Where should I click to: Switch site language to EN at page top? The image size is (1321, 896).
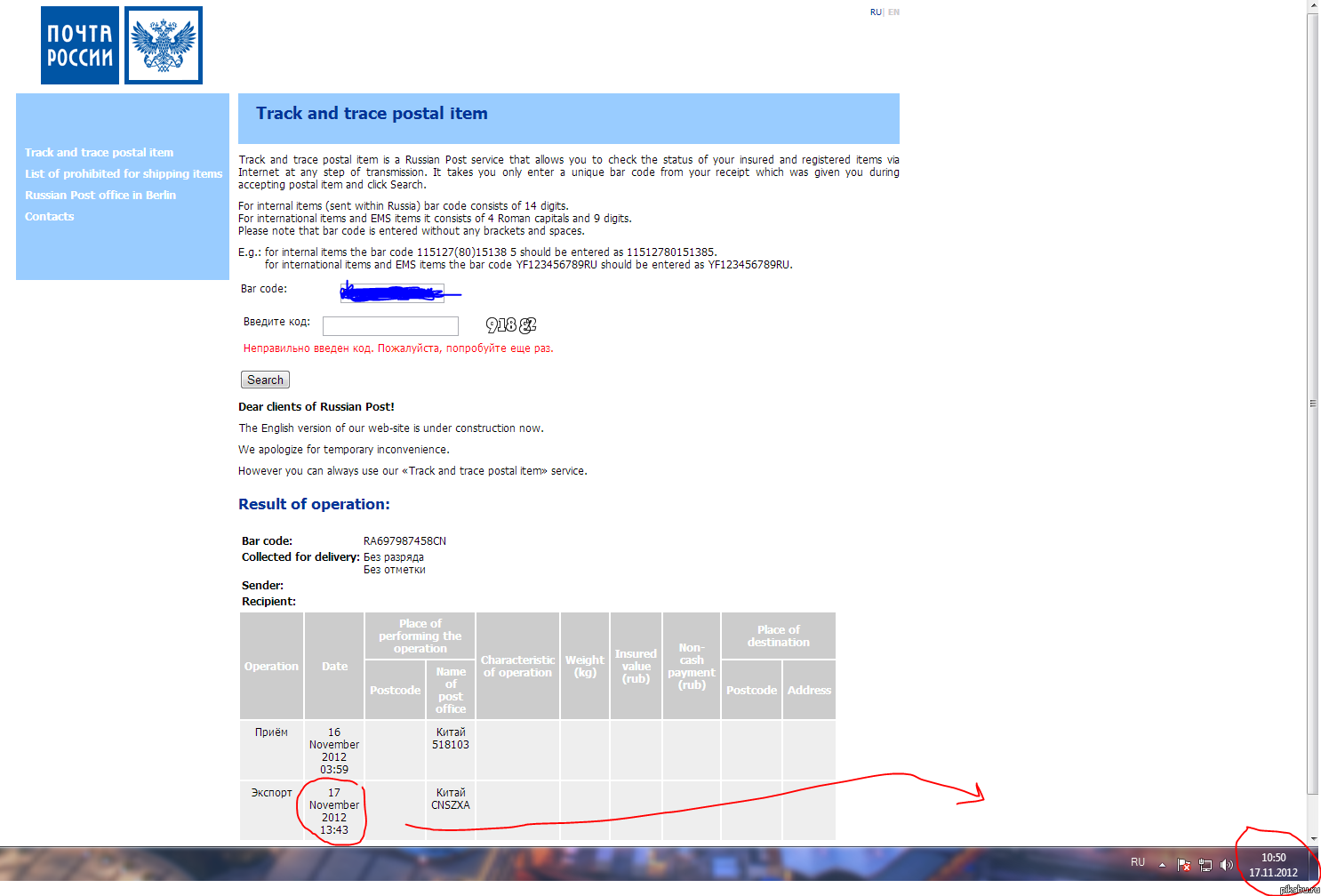[893, 12]
